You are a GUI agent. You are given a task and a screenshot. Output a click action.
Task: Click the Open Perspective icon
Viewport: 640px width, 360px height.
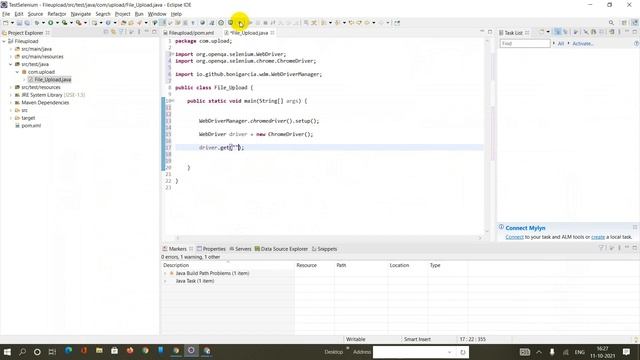(x=624, y=23)
